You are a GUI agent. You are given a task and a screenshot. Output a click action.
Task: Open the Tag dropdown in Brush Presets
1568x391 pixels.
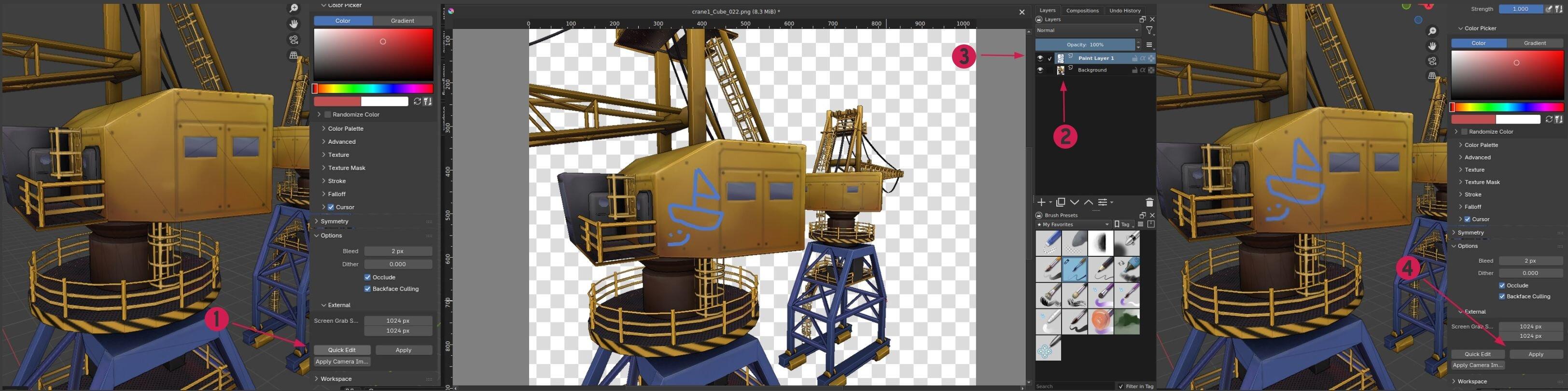coord(1124,225)
